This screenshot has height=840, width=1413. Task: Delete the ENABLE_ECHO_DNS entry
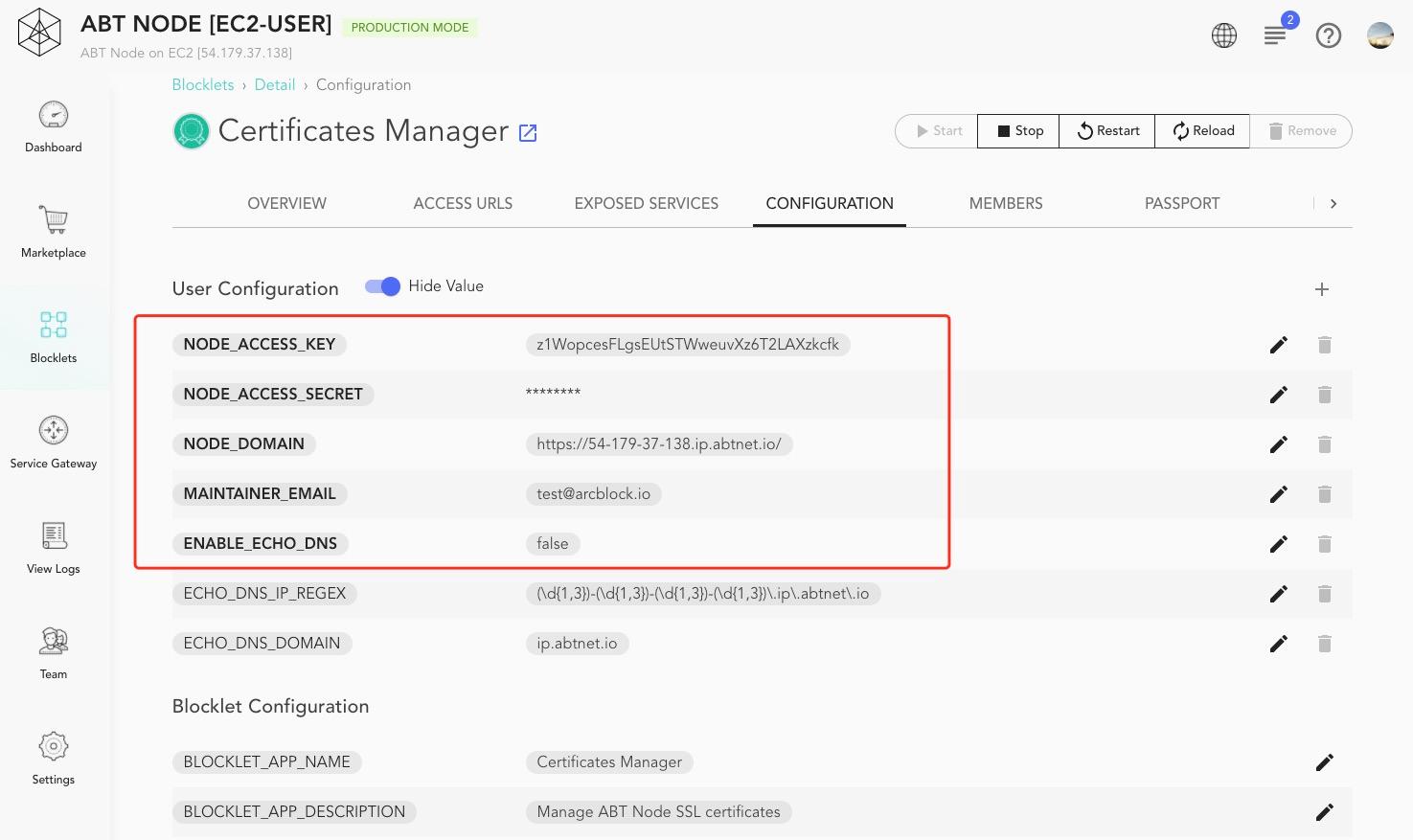coord(1325,544)
